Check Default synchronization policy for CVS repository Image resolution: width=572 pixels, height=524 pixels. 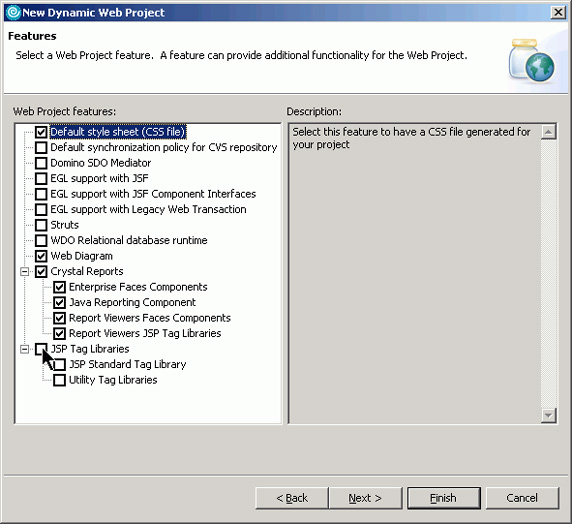[41, 147]
